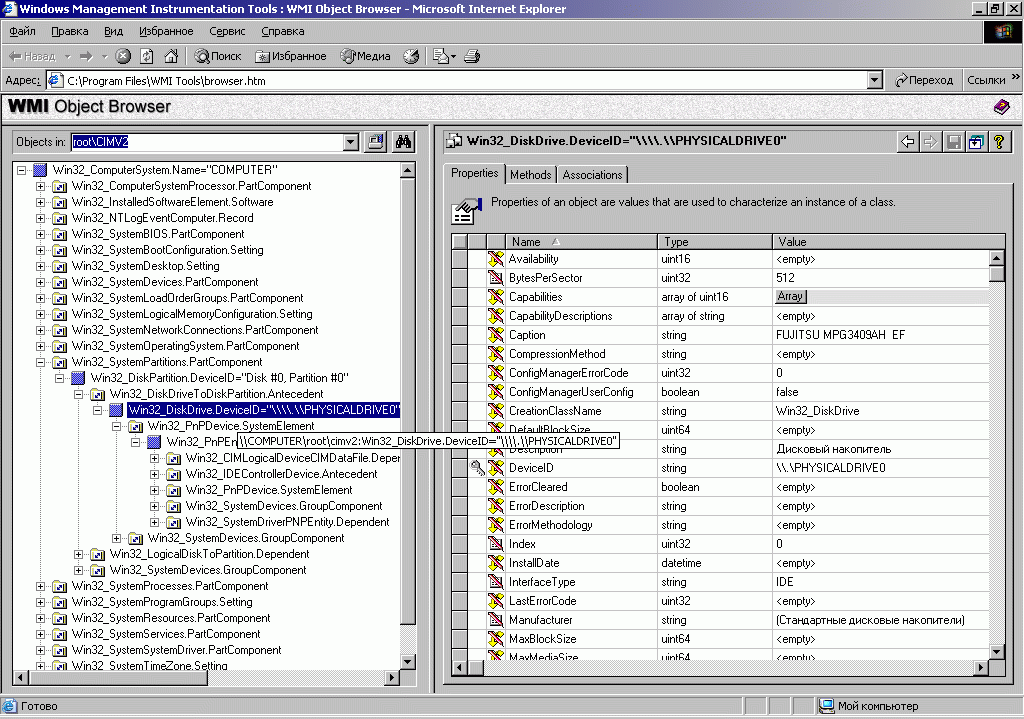Click the Переход (Go) button
1024x719 pixels.
click(923, 80)
